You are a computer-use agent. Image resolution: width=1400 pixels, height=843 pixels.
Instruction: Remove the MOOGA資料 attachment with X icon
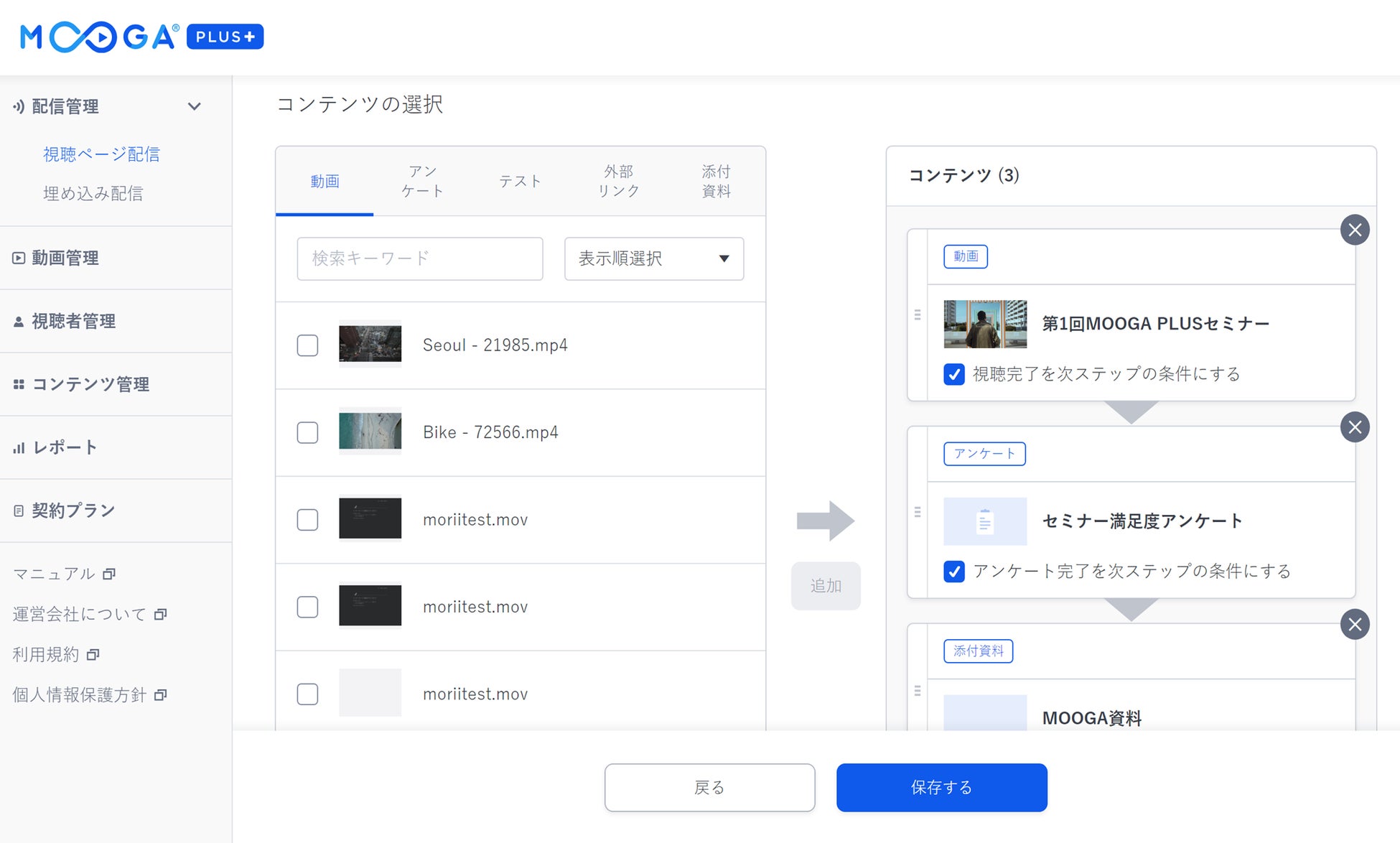[1354, 625]
